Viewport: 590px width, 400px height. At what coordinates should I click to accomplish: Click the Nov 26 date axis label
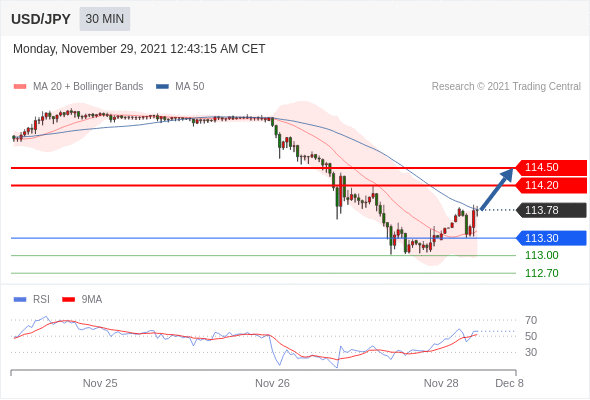[x=272, y=383]
